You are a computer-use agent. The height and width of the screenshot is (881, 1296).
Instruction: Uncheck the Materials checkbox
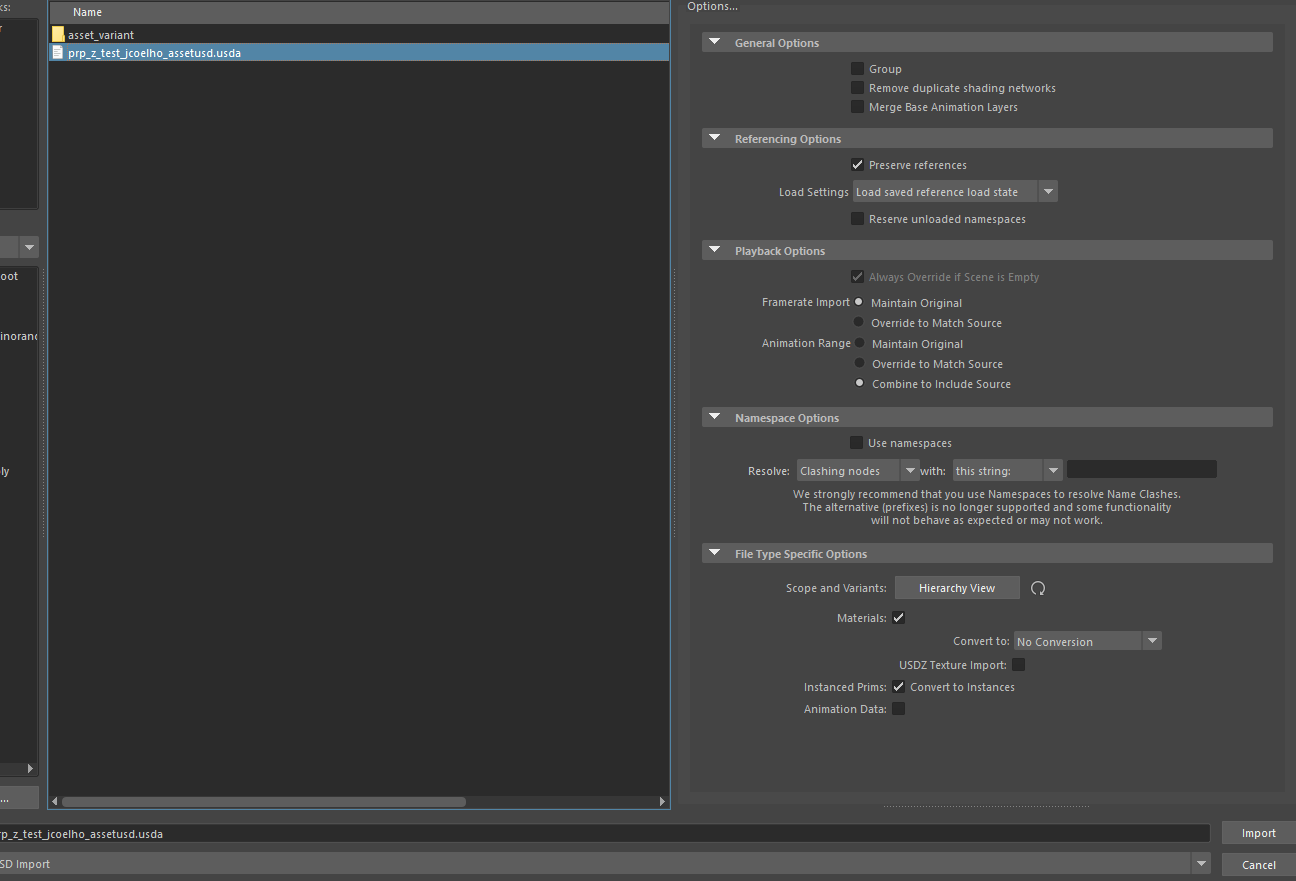[898, 617]
